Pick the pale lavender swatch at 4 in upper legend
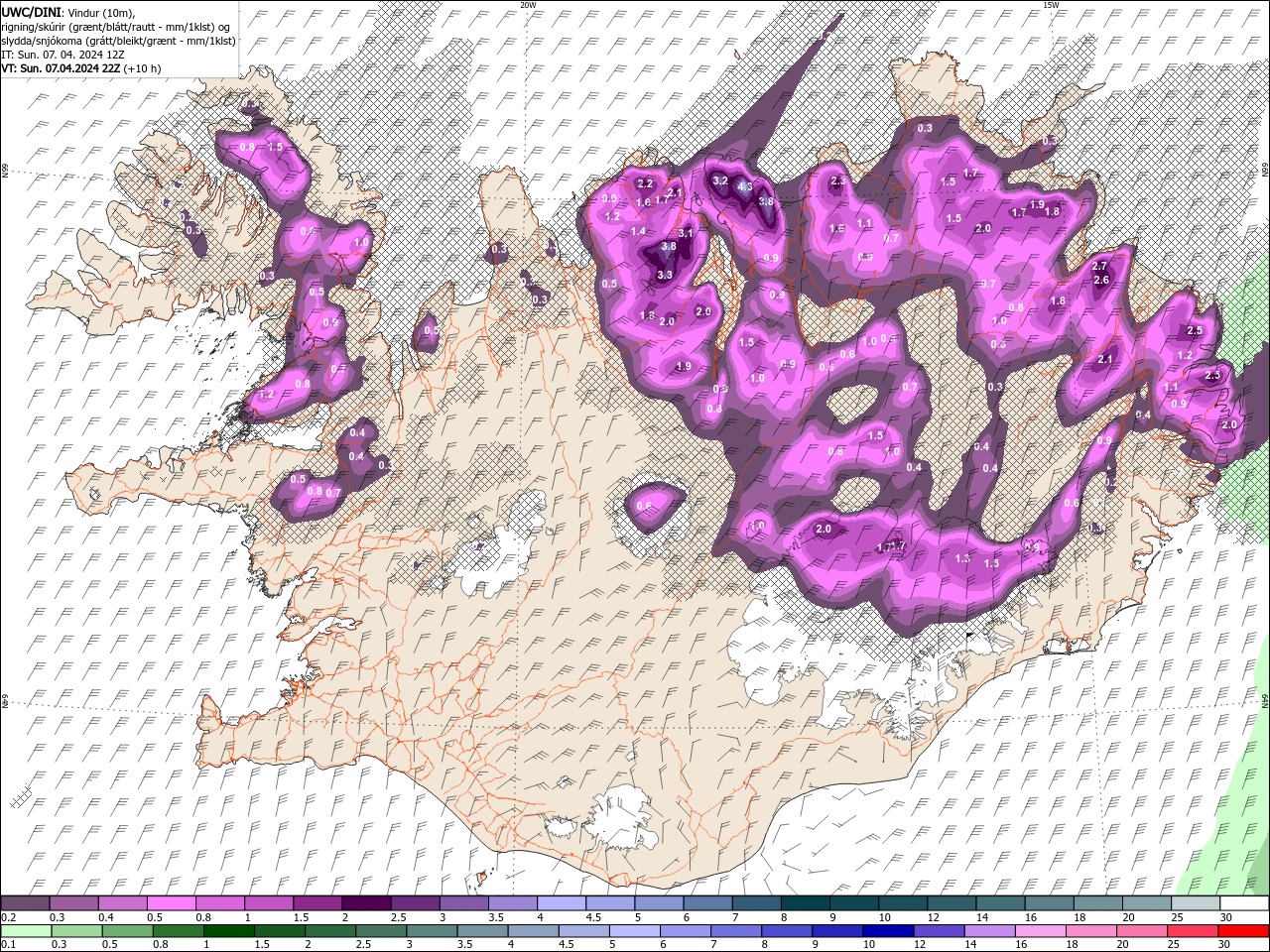 [x=561, y=903]
